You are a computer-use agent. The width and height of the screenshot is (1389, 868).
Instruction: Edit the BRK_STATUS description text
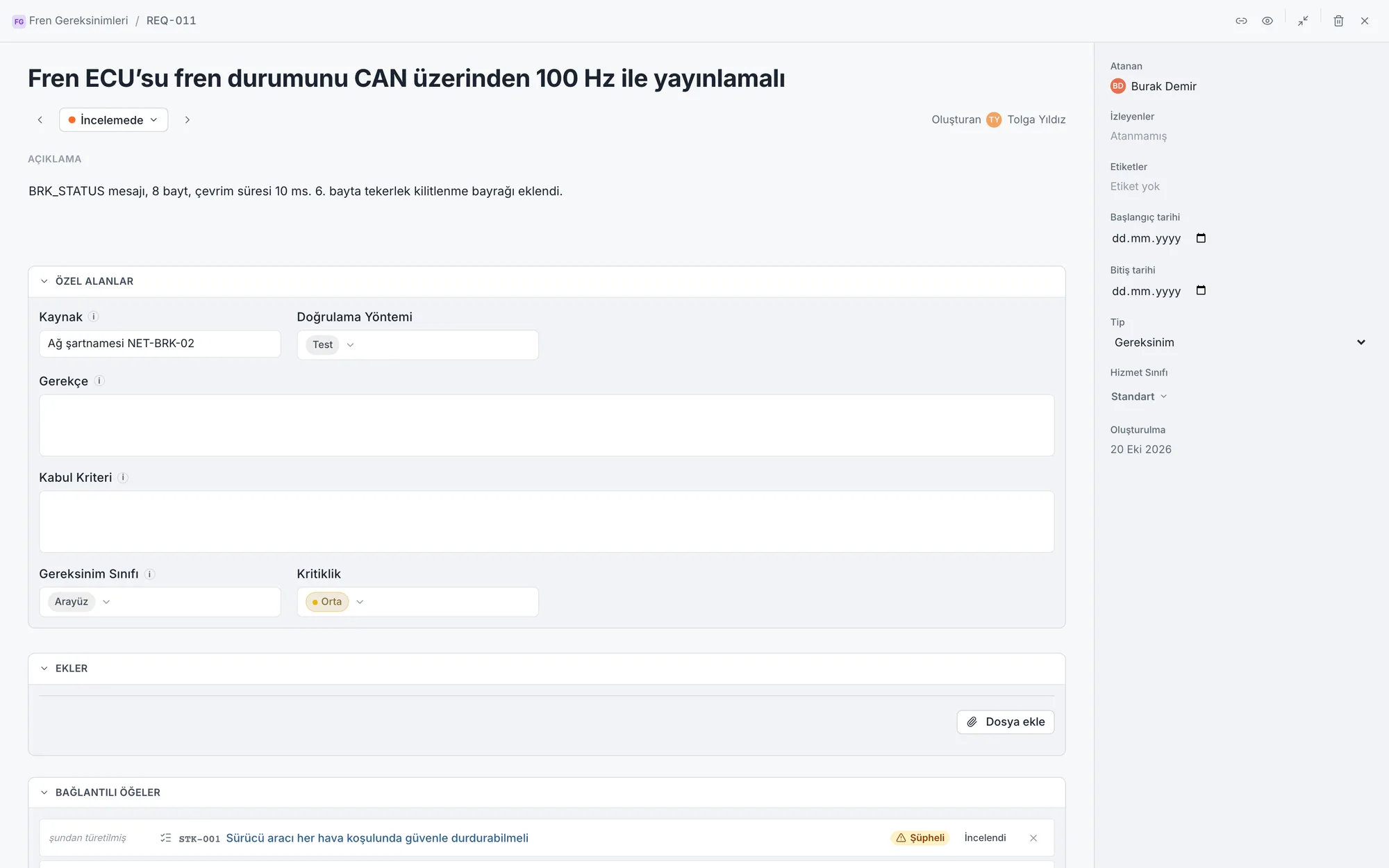[x=295, y=191]
